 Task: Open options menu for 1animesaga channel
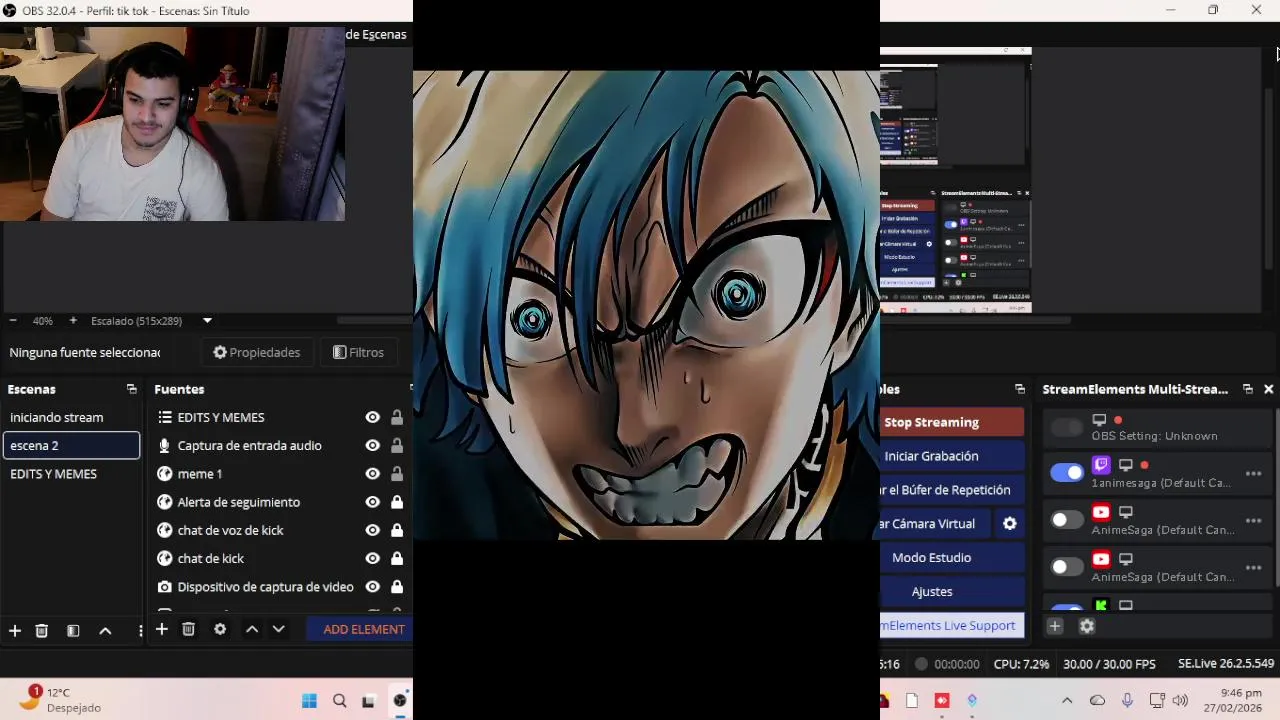click(x=1253, y=474)
